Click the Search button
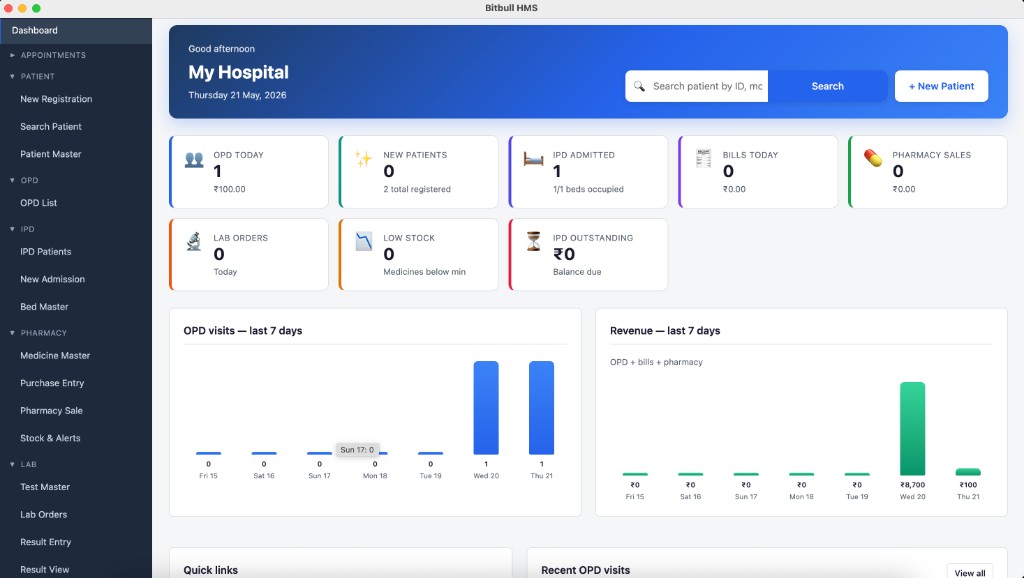Image resolution: width=1024 pixels, height=578 pixels. tap(827, 86)
